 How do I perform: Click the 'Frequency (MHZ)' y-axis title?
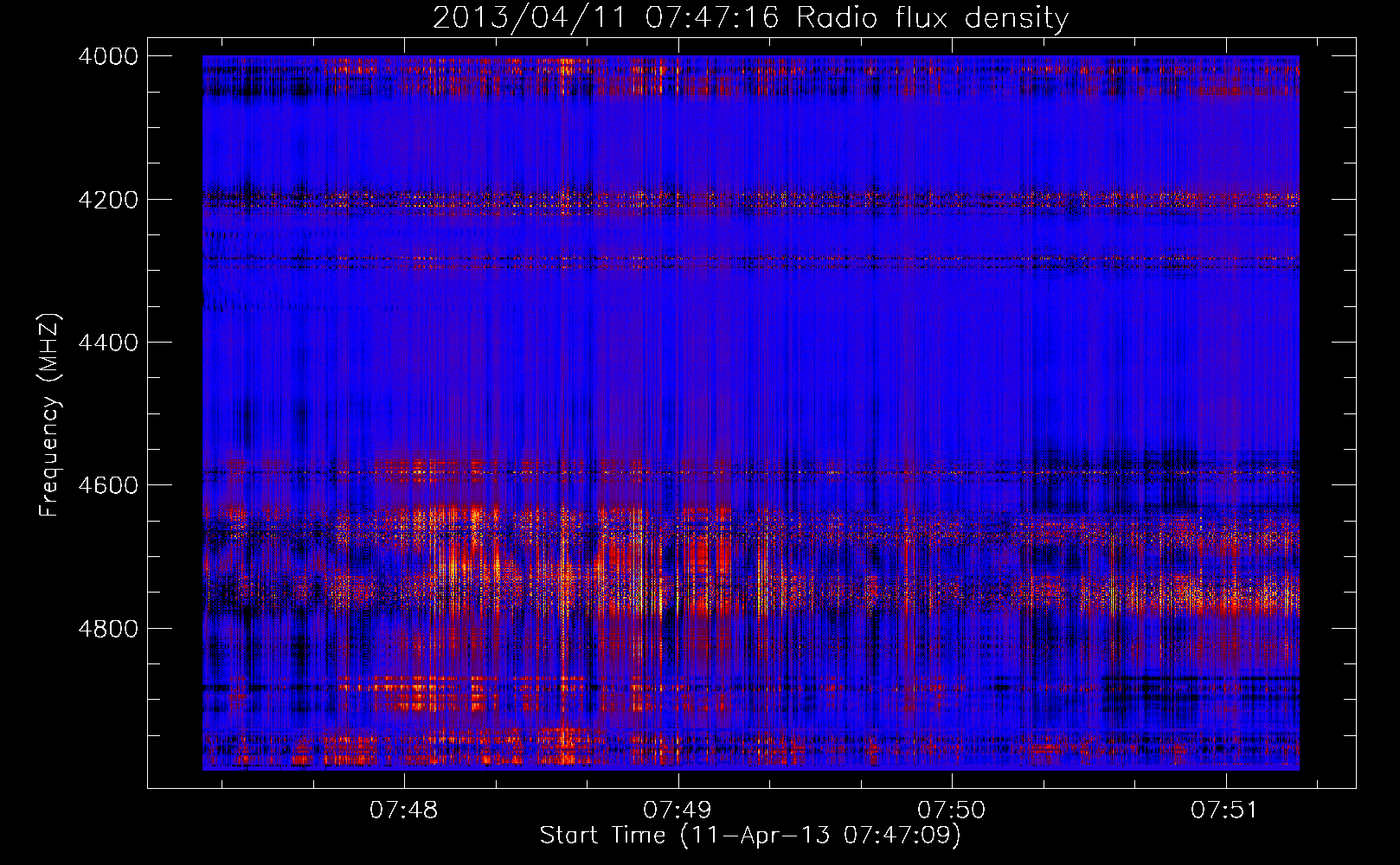[50, 414]
